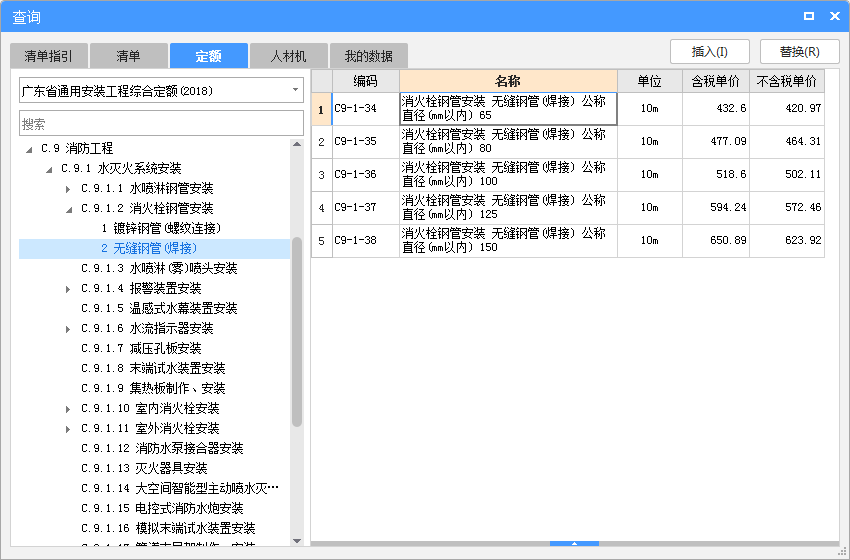Close the 查询 dialog
The height and width of the screenshot is (560, 850).
click(835, 16)
